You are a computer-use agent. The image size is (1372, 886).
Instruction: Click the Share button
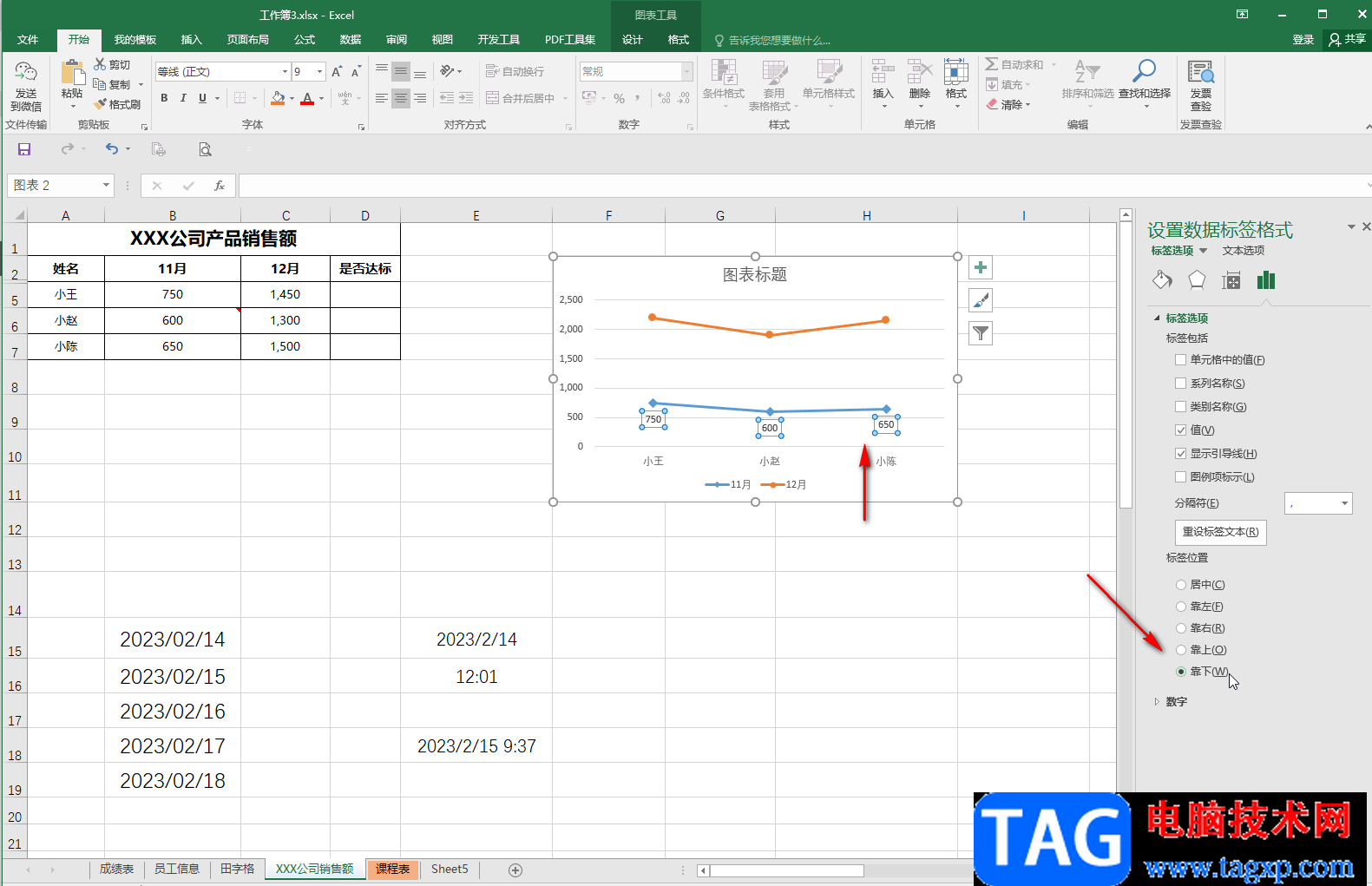tap(1348, 39)
